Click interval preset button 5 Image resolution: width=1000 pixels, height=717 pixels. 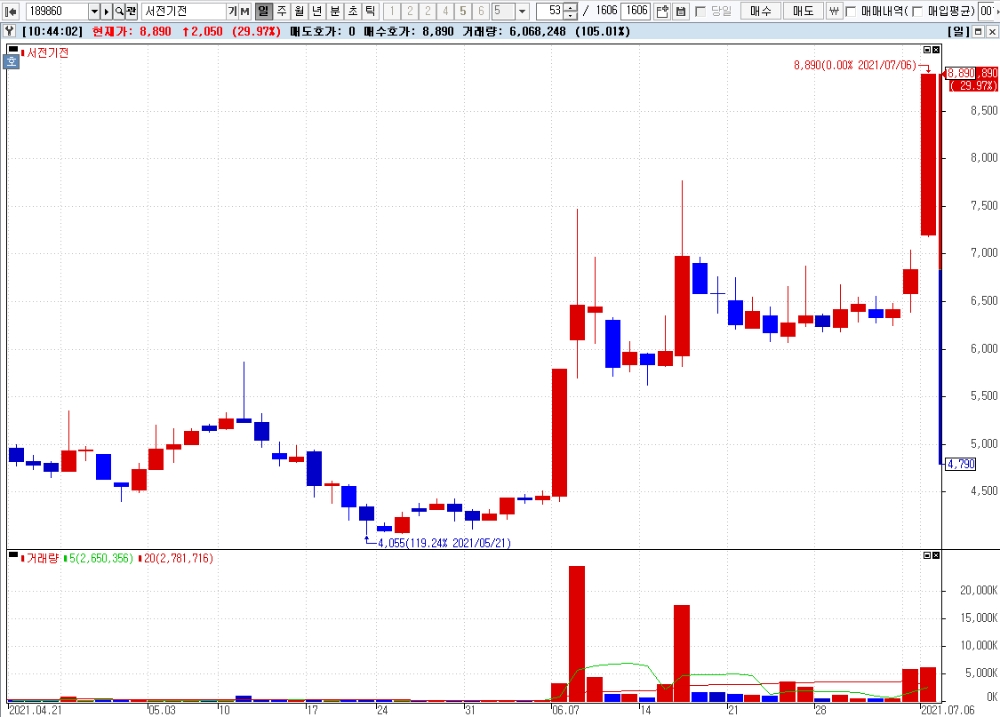(x=463, y=11)
